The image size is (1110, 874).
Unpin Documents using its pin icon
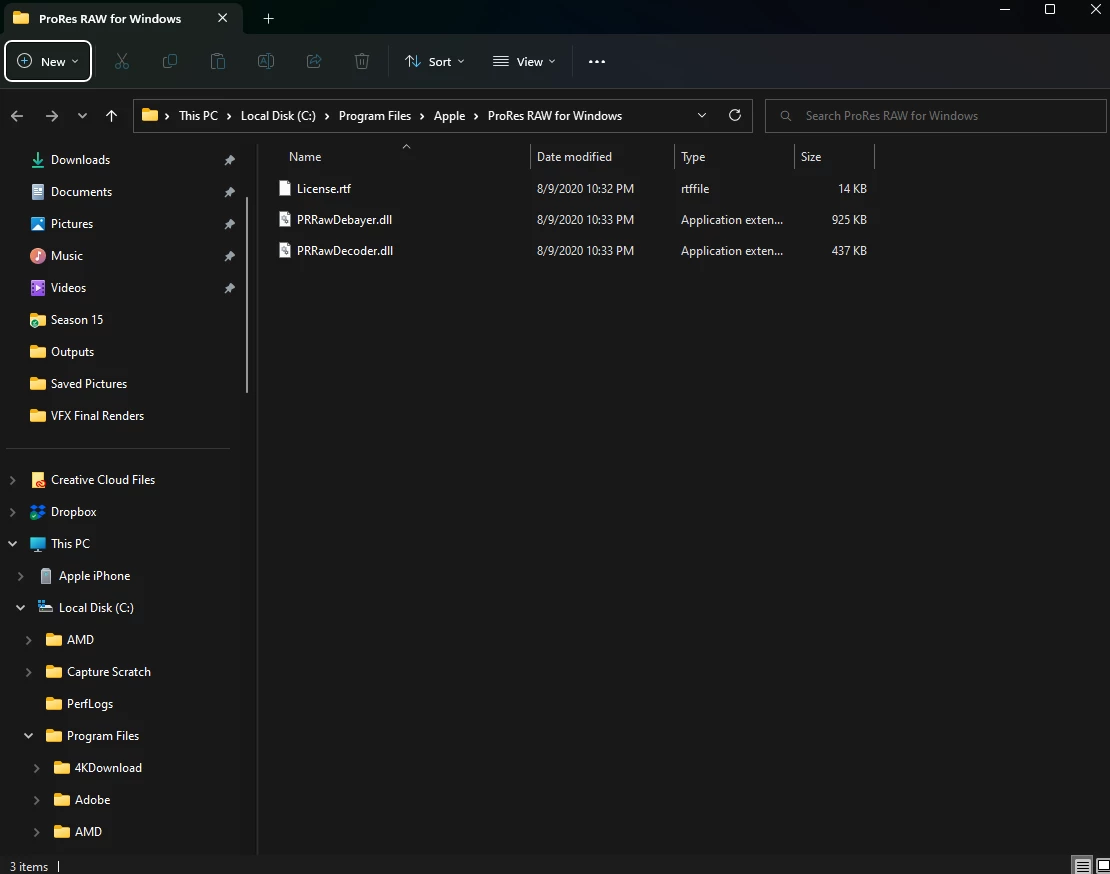[229, 192]
